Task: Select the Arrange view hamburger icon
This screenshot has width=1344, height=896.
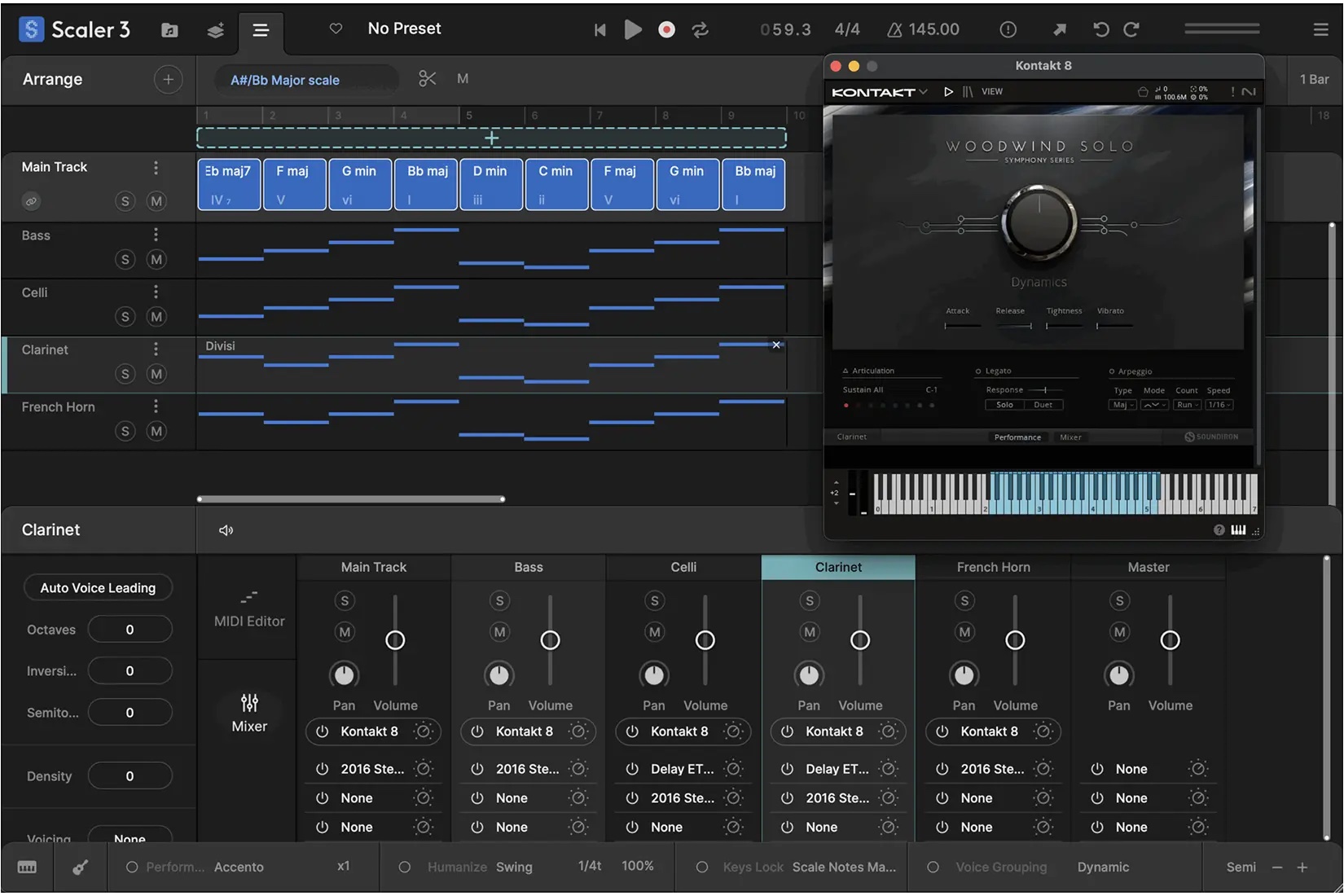Action: tap(261, 29)
